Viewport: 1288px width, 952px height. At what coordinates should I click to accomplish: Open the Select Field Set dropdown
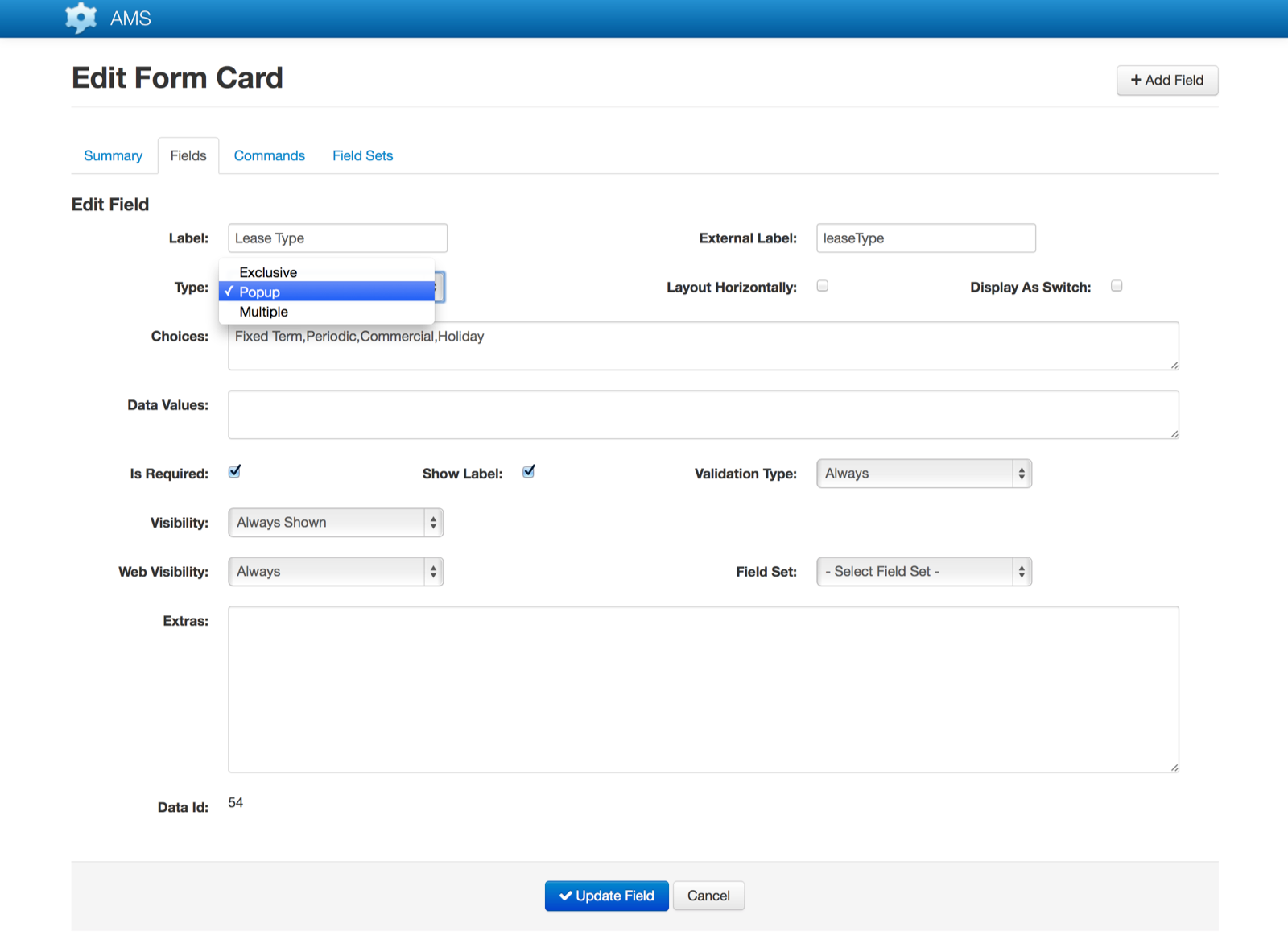click(x=923, y=572)
